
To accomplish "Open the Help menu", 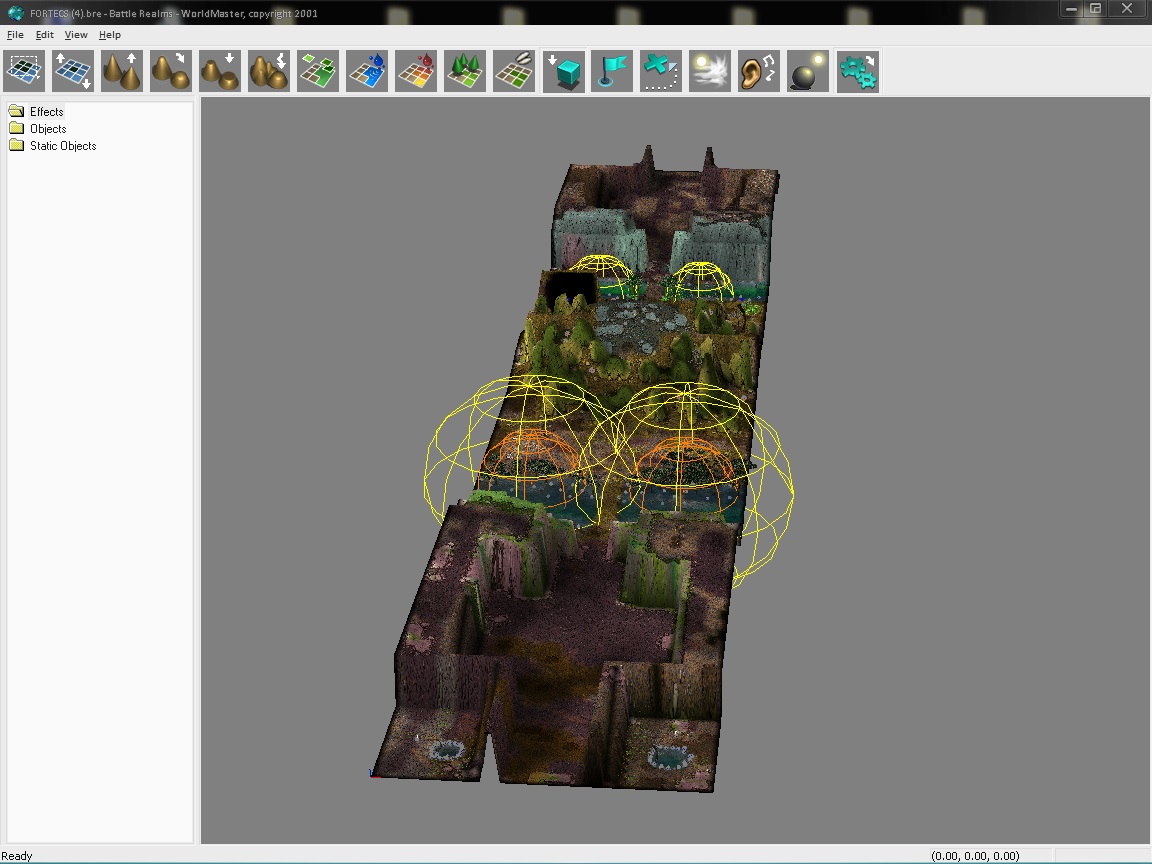I will [x=109, y=35].
